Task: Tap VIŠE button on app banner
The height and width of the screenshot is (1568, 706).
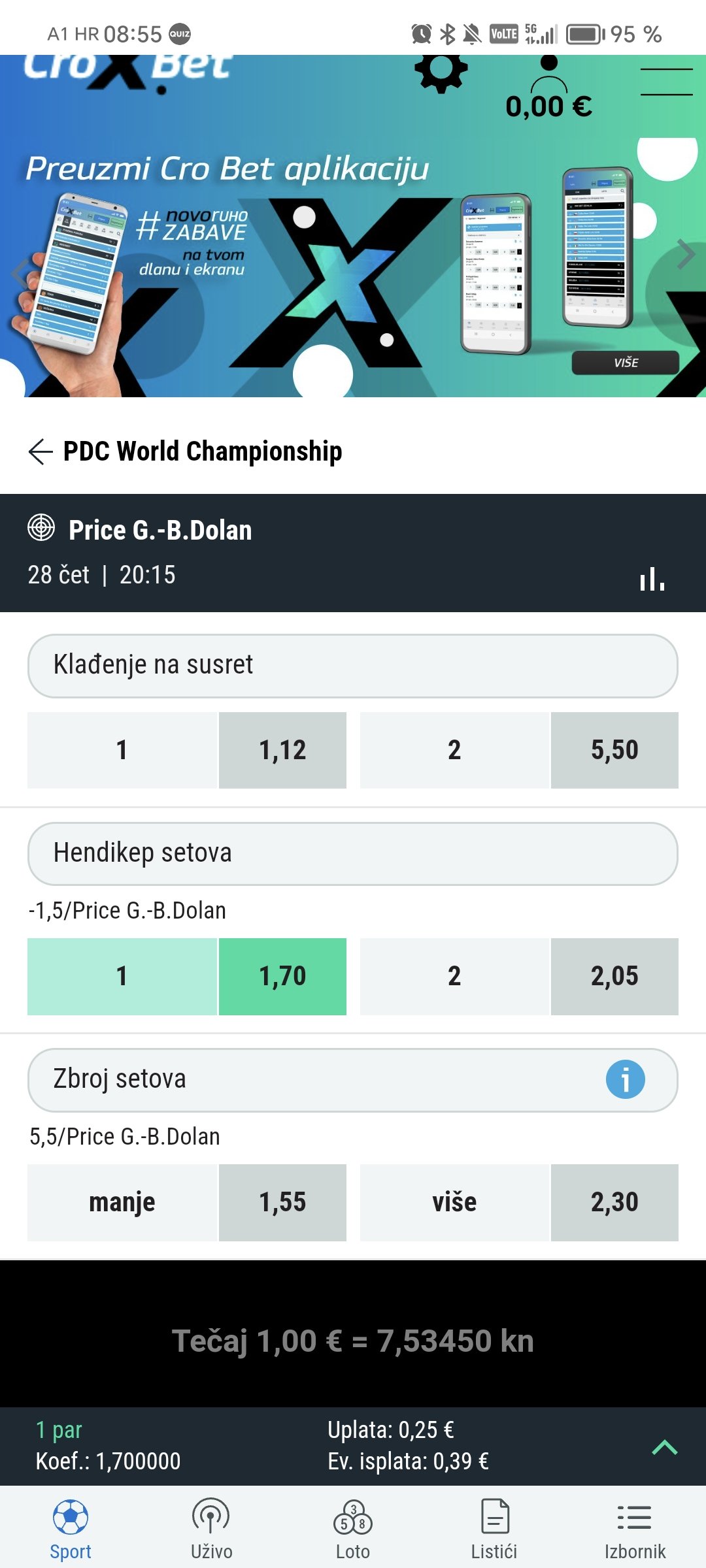Action: coord(626,363)
